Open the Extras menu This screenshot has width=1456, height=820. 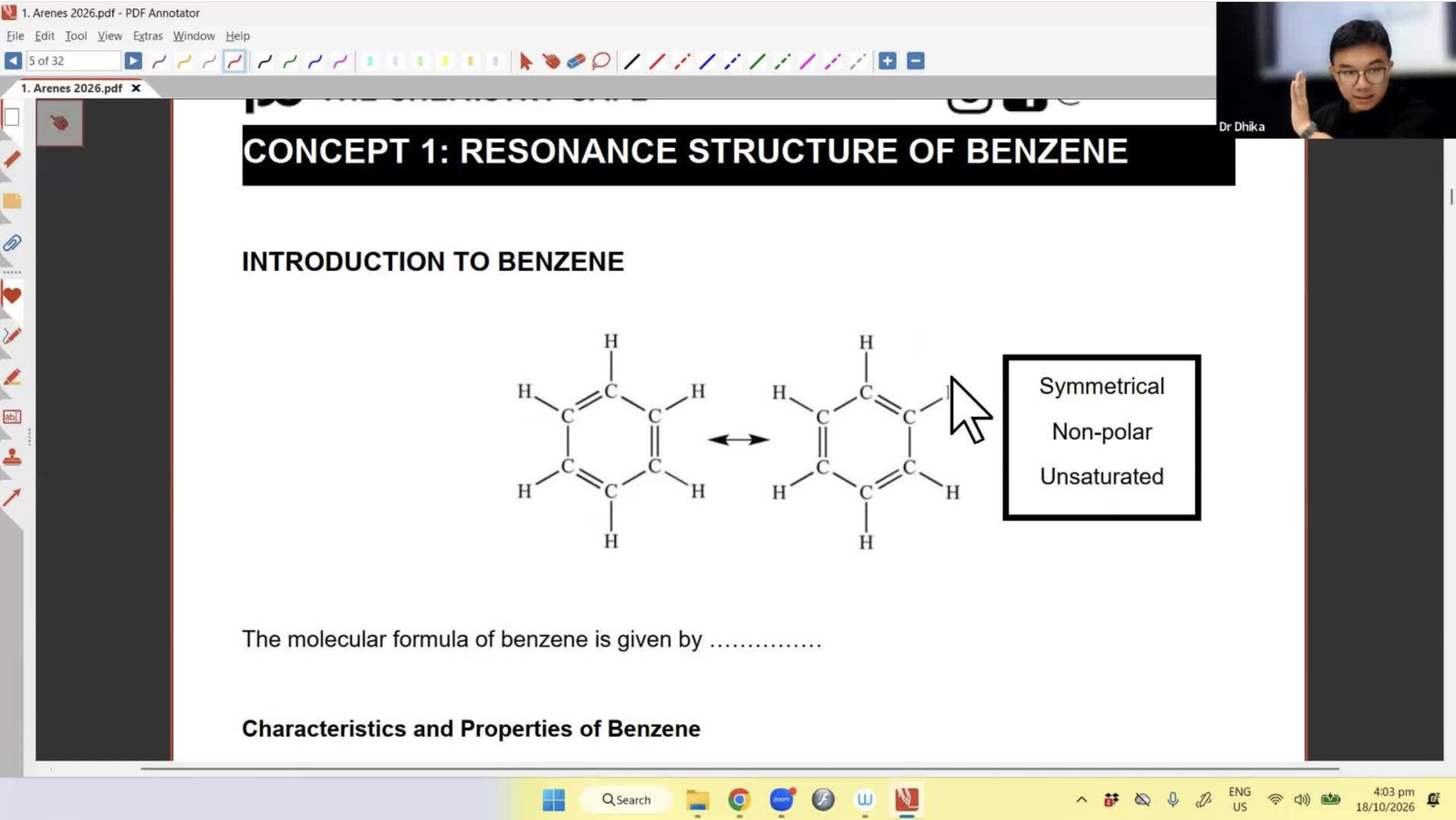148,36
